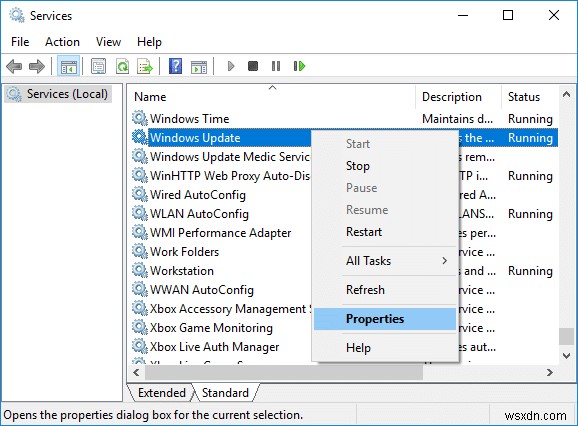Click the gear icon beside WLAN AutoConfig
The width and height of the screenshot is (578, 426).
pos(140,213)
